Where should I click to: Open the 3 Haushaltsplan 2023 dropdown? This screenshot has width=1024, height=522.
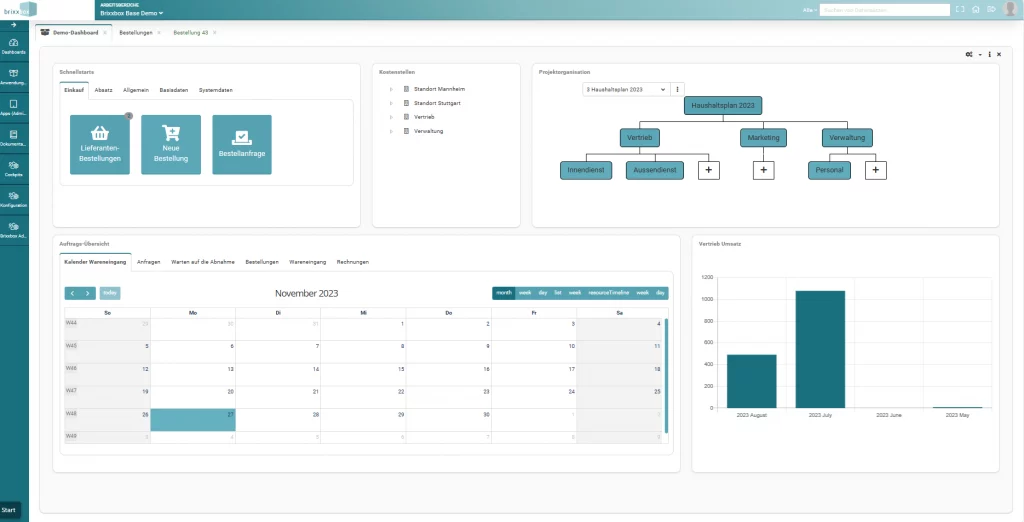[x=626, y=90]
